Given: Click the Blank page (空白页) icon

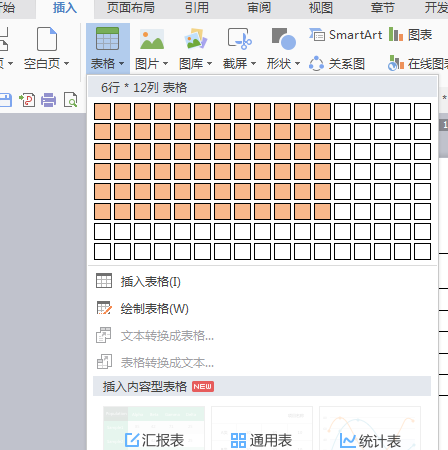Looking at the screenshot, I should coord(47,39).
